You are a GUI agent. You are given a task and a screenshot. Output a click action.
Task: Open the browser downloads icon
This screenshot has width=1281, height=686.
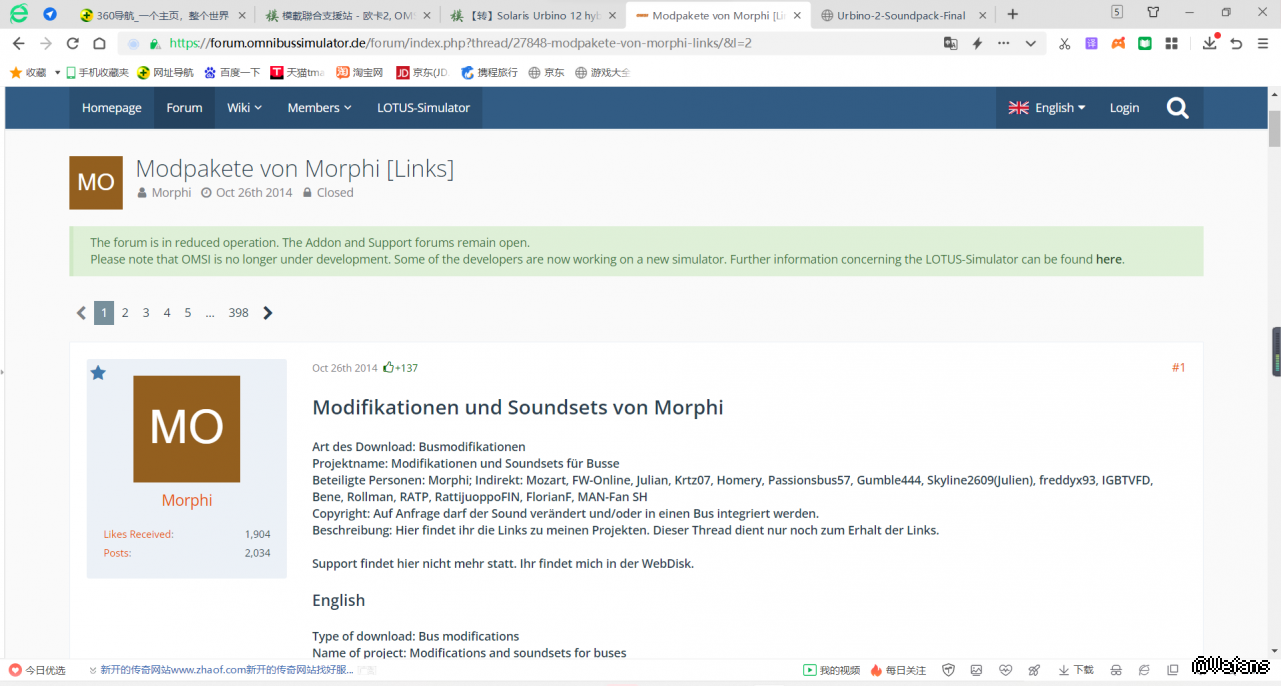pos(1209,43)
